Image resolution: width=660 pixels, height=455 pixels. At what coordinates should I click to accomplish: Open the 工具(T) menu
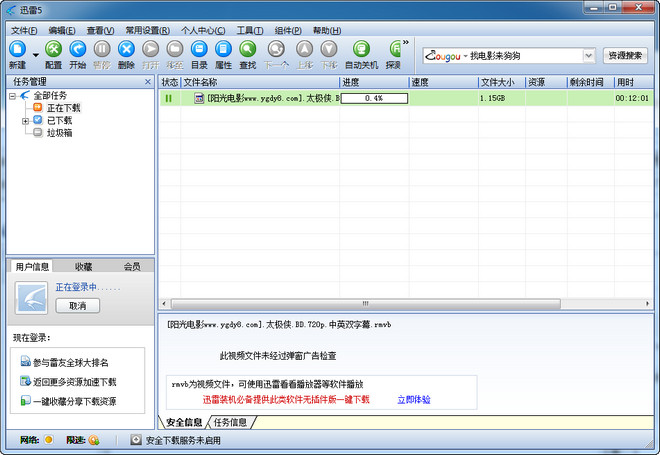pyautogui.click(x=250, y=31)
